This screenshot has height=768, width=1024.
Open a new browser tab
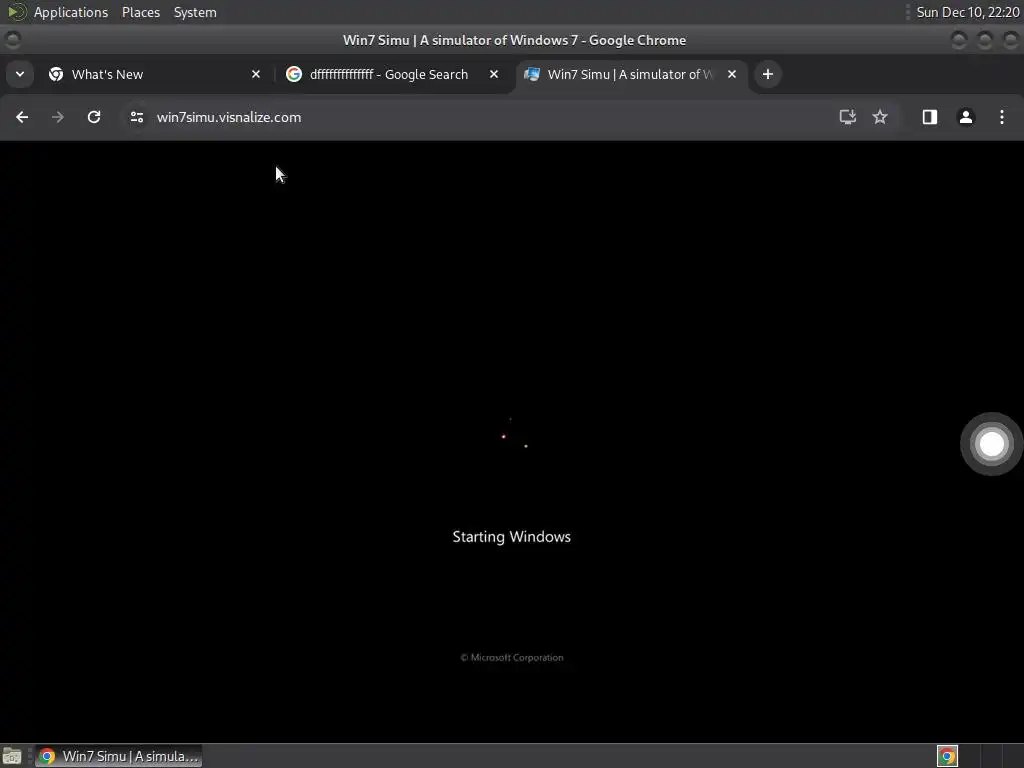click(x=767, y=74)
